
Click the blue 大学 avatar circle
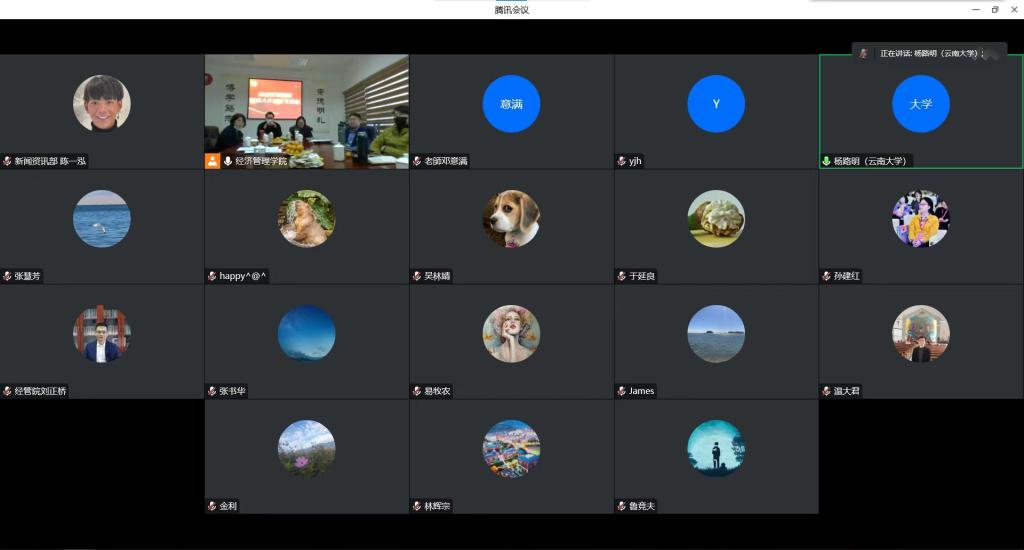pos(920,104)
